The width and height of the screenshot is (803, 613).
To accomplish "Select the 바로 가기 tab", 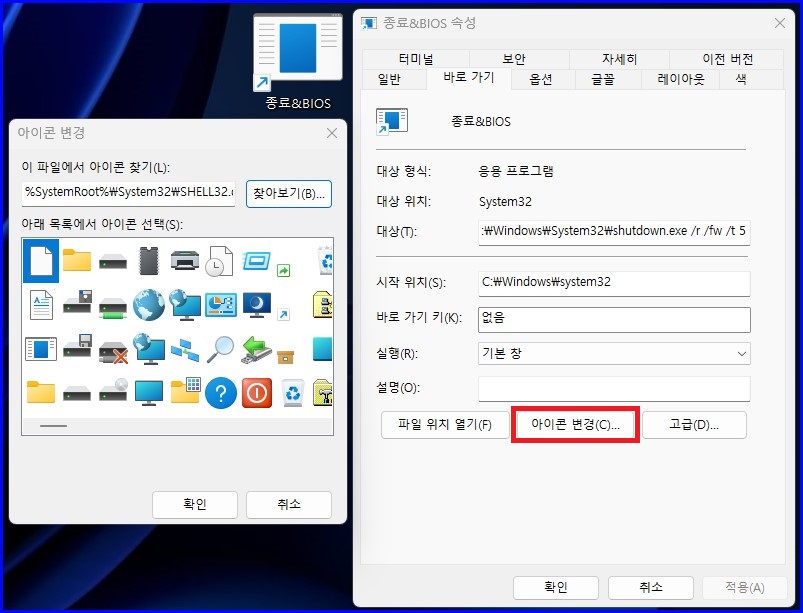I will pos(469,78).
